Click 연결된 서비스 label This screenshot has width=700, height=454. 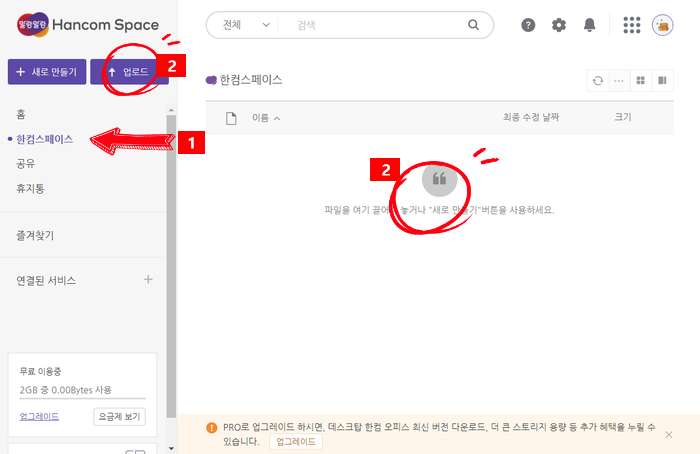46,280
